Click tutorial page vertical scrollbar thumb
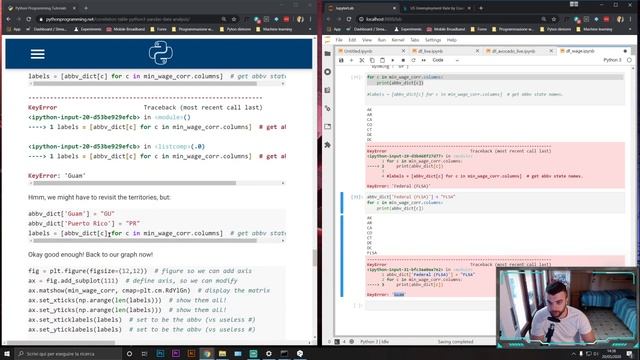The height and width of the screenshot is (360, 640). point(314,258)
